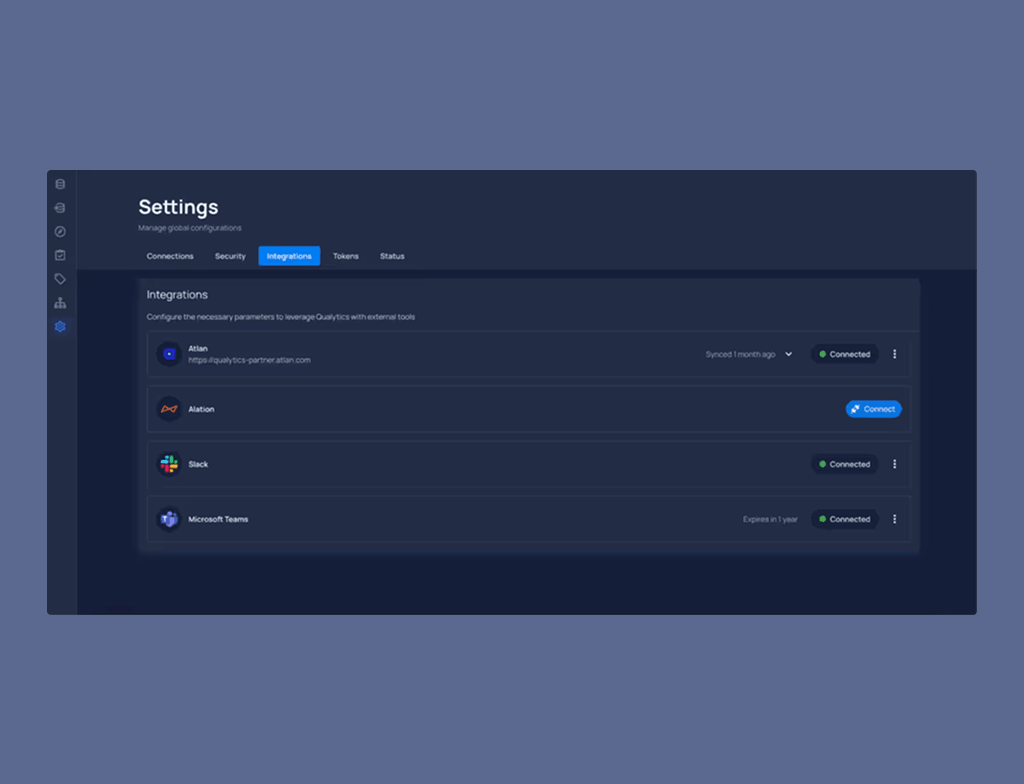The height and width of the screenshot is (784, 1024).
Task: Open the tags sidebar icon
Action: coord(60,279)
